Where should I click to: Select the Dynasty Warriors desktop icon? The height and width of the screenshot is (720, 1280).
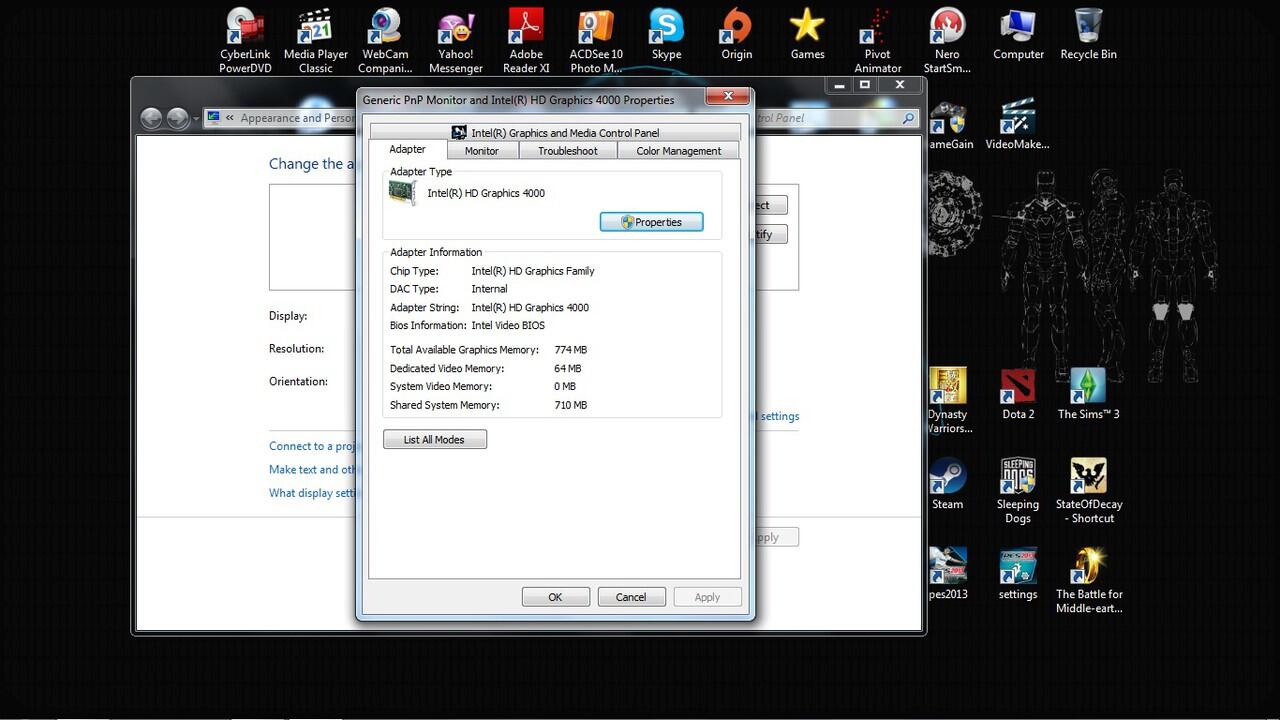(948, 400)
